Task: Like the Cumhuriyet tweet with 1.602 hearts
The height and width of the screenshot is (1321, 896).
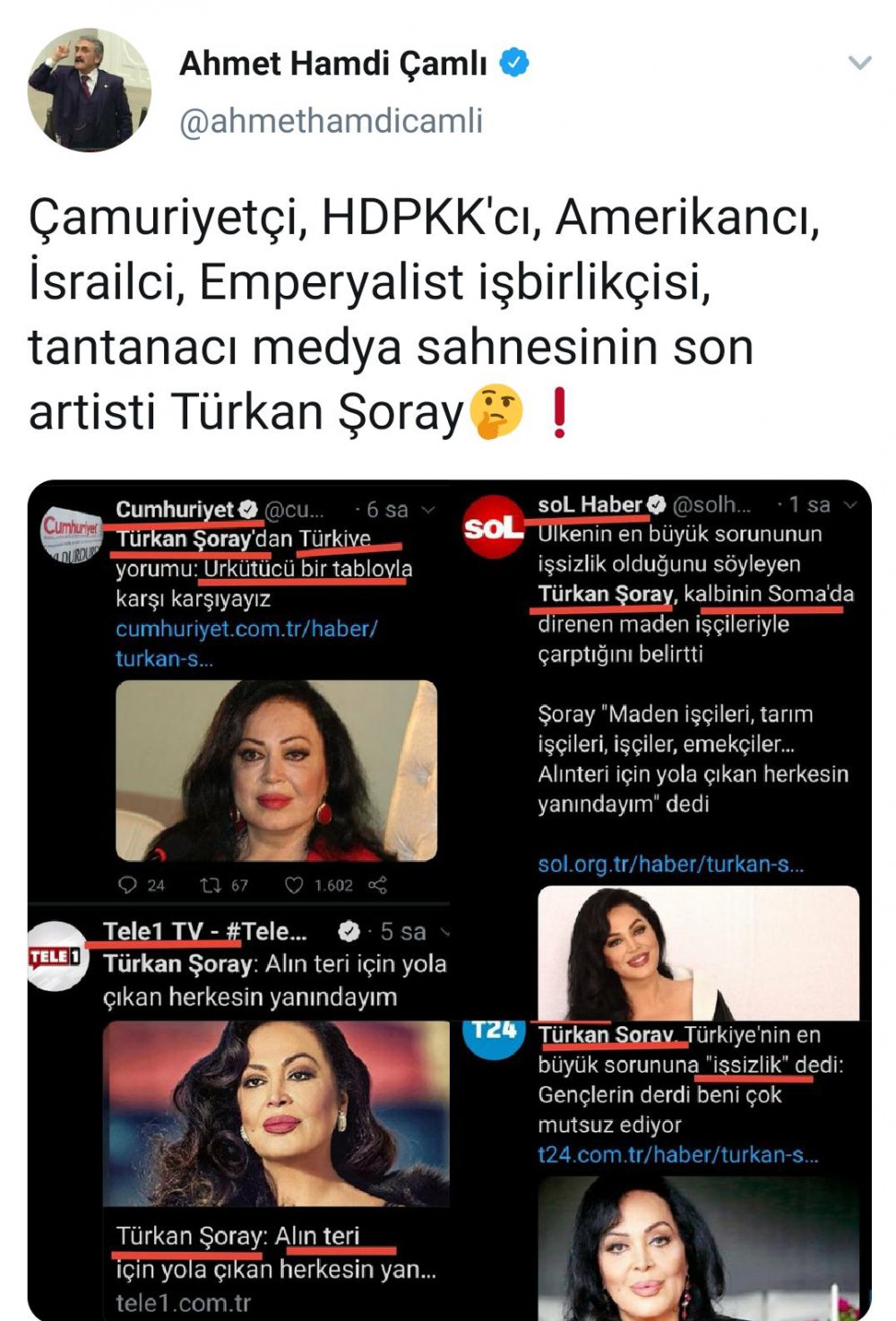Action: pyautogui.click(x=295, y=885)
